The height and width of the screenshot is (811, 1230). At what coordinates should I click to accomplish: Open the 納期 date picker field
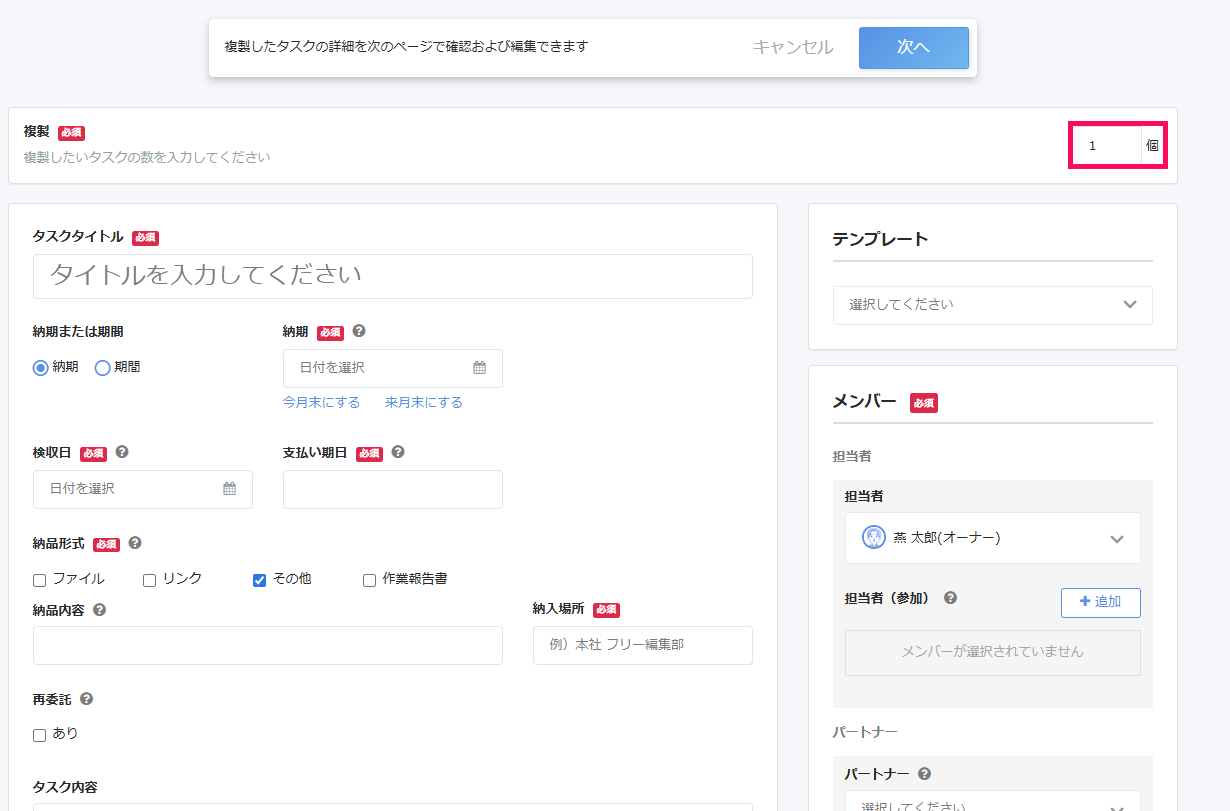tap(393, 368)
